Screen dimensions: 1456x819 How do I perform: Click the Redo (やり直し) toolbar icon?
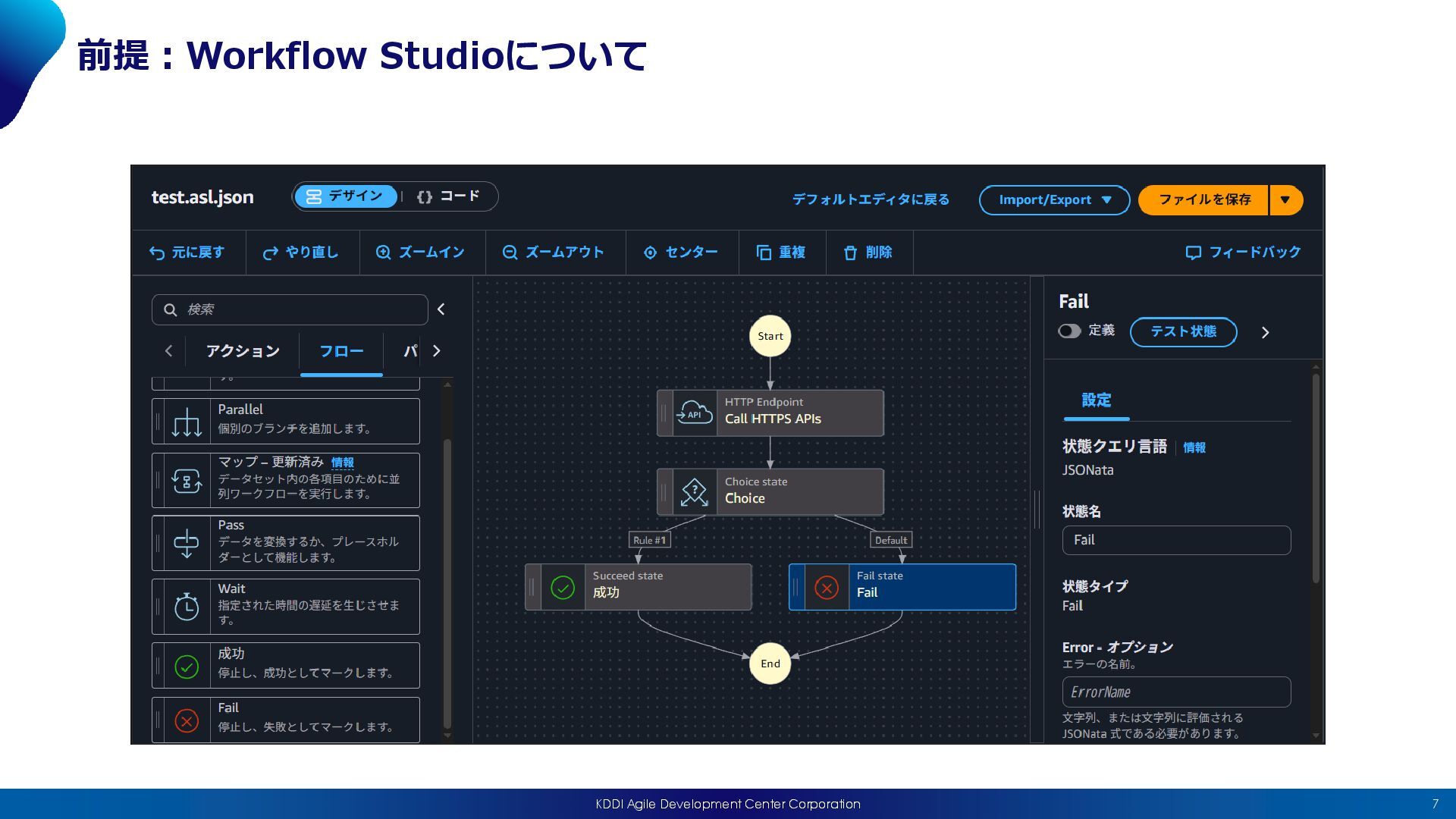pos(270,253)
